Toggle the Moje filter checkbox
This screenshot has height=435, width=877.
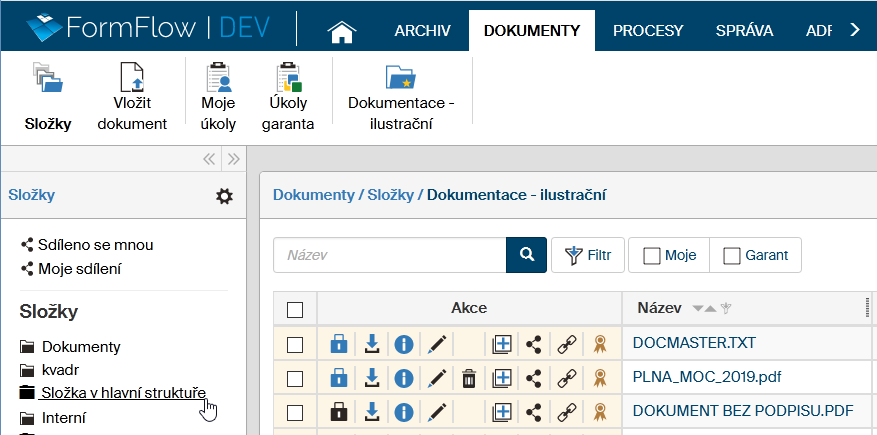point(652,255)
